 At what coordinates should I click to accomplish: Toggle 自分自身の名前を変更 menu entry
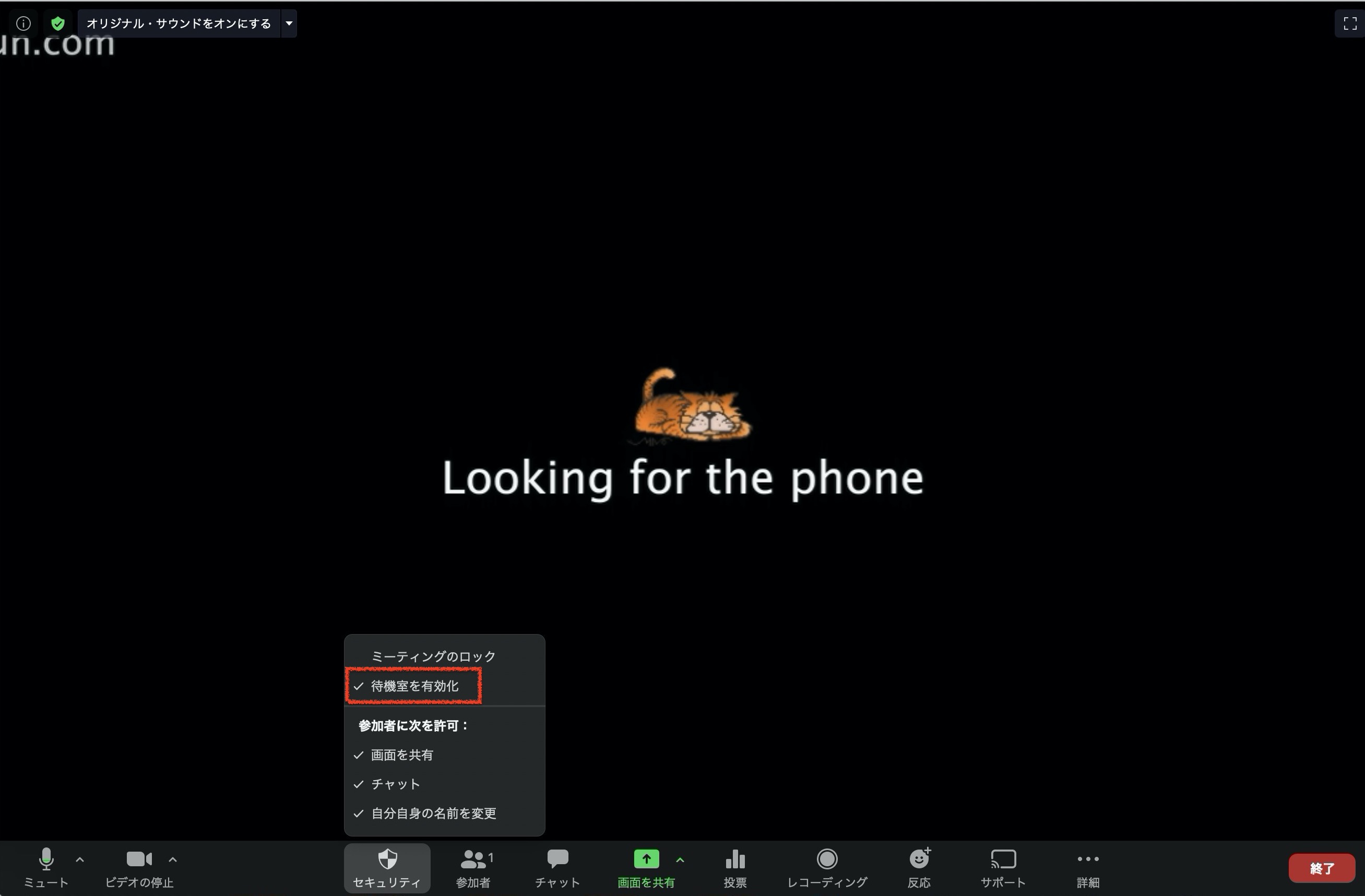(433, 814)
